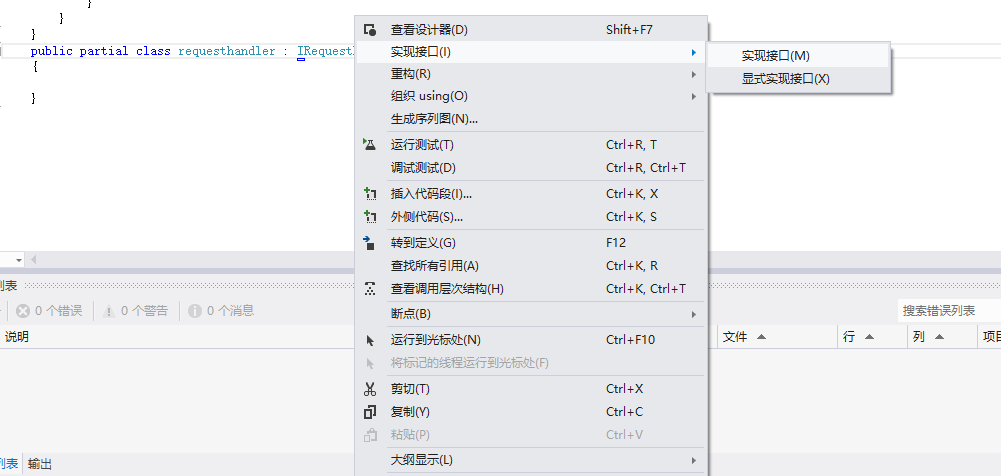Choose 运行到光标处(N) menu entry
Viewport: 1001px width, 476px height.
531,340
